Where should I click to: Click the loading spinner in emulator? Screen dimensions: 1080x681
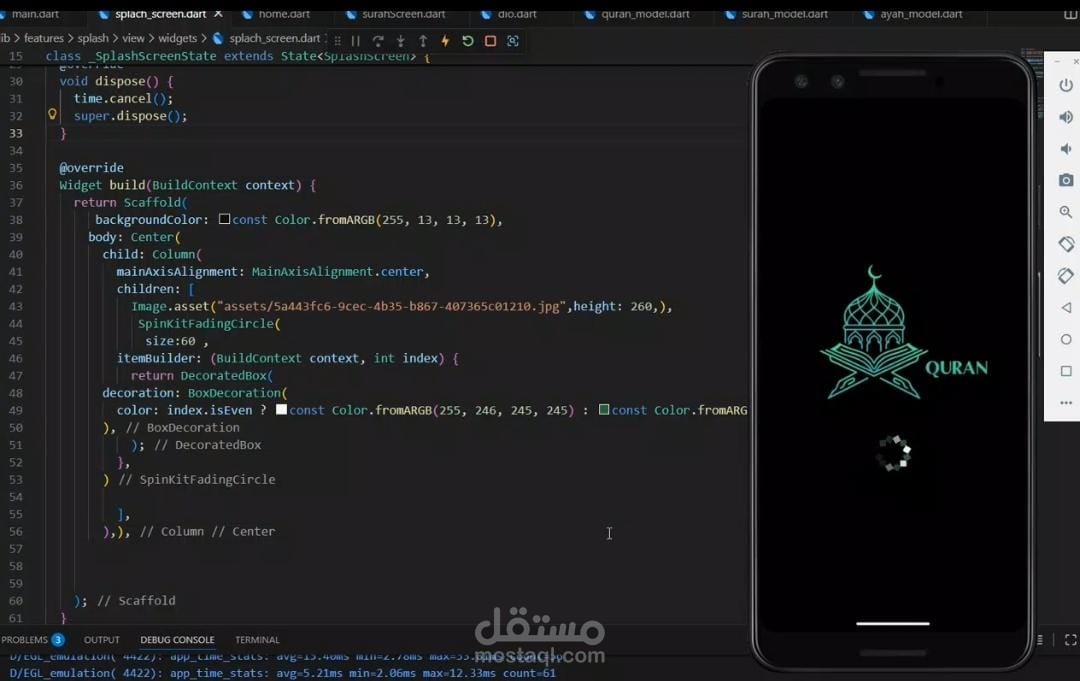tap(893, 453)
